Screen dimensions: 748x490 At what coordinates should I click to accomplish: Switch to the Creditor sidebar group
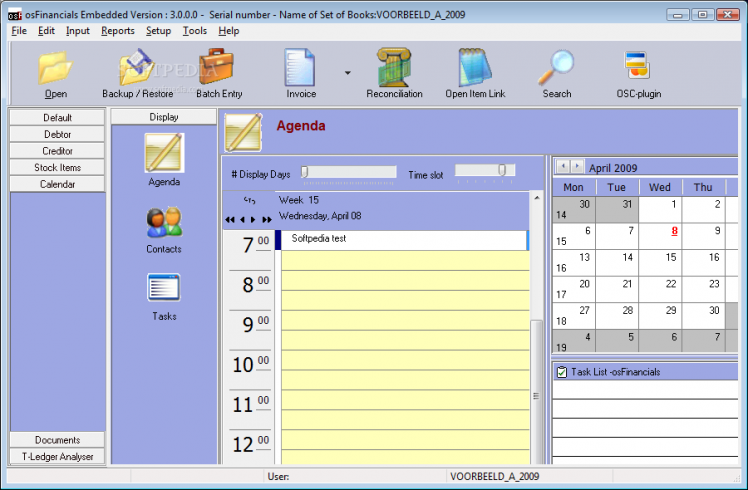tap(57, 151)
